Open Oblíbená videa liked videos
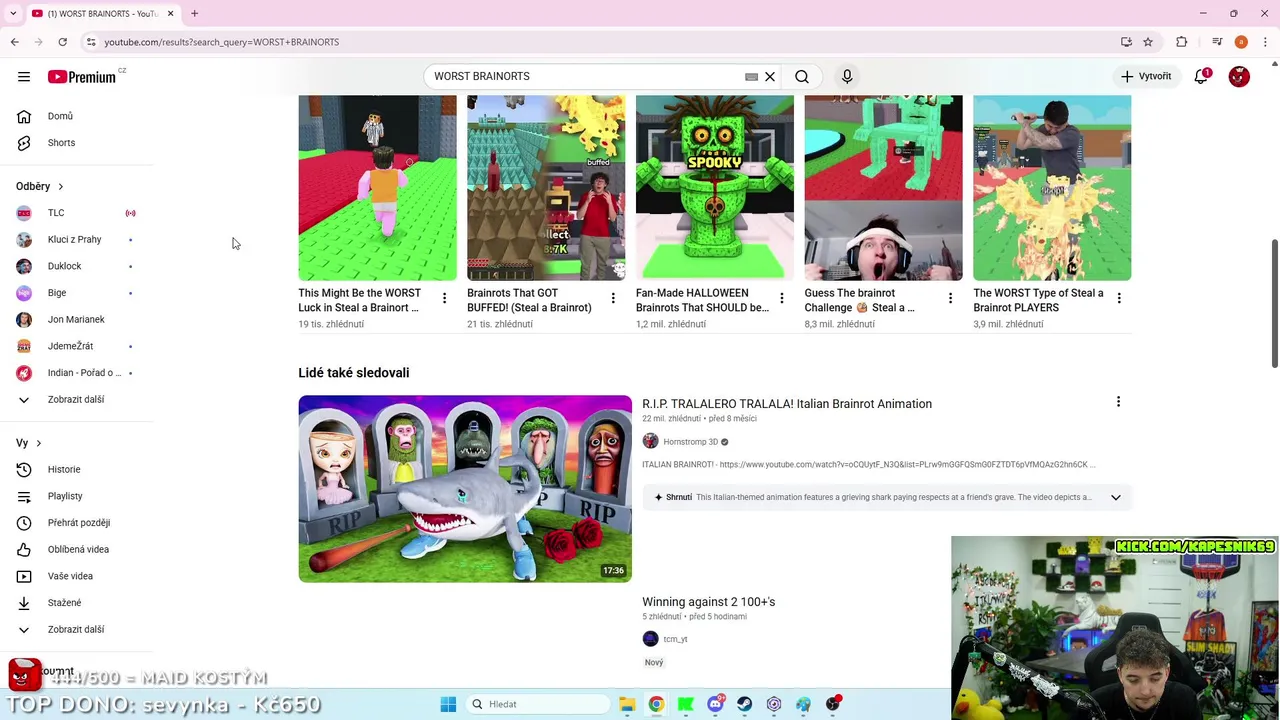This screenshot has width=1280, height=720. point(78,549)
